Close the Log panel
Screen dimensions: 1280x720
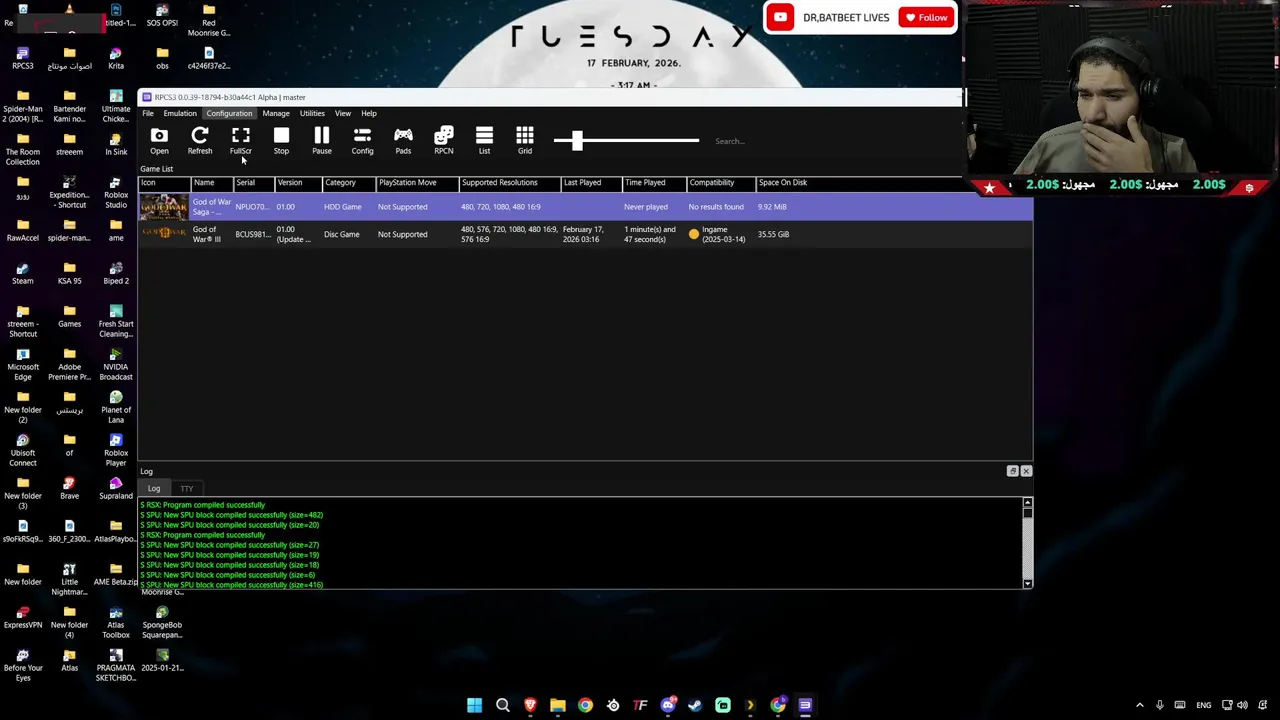point(1026,471)
